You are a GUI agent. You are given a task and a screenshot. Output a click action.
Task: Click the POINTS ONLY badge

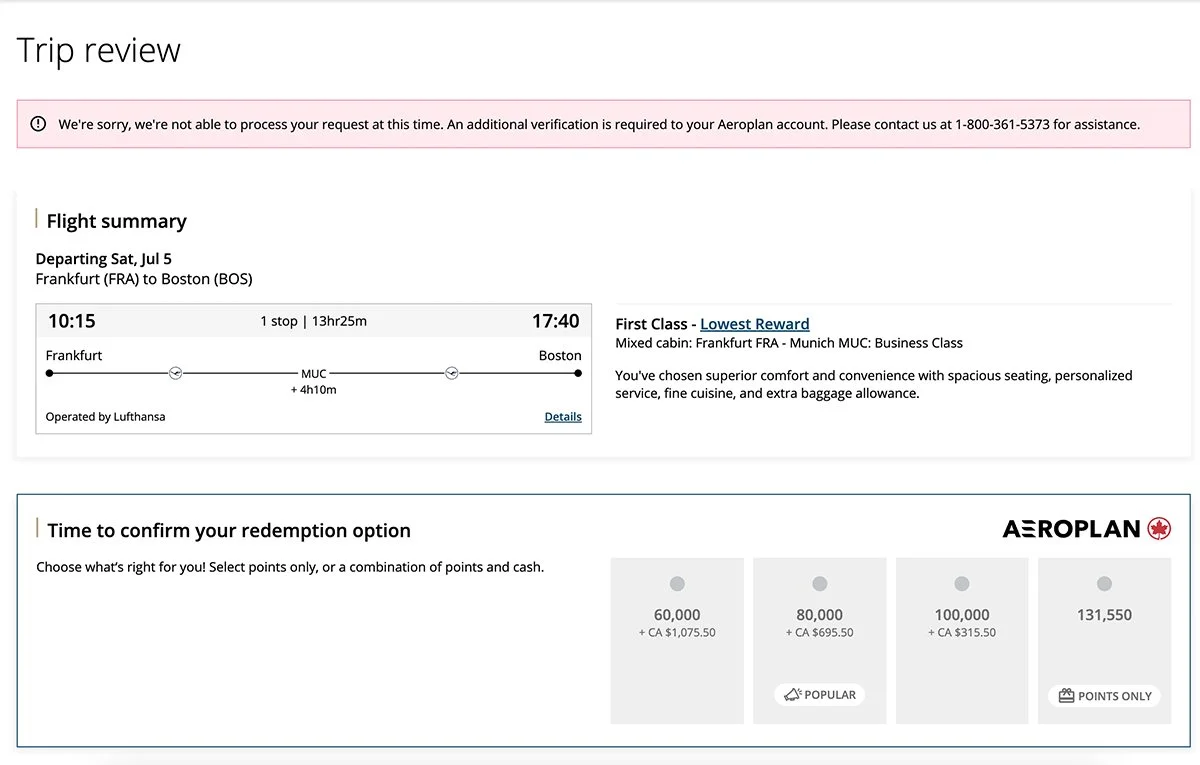coord(1104,696)
